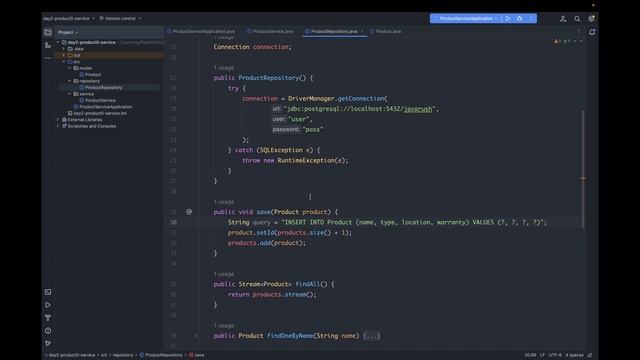The image size is (640, 360).
Task: Open more run actions menu
Action: pyautogui.click(x=531, y=18)
